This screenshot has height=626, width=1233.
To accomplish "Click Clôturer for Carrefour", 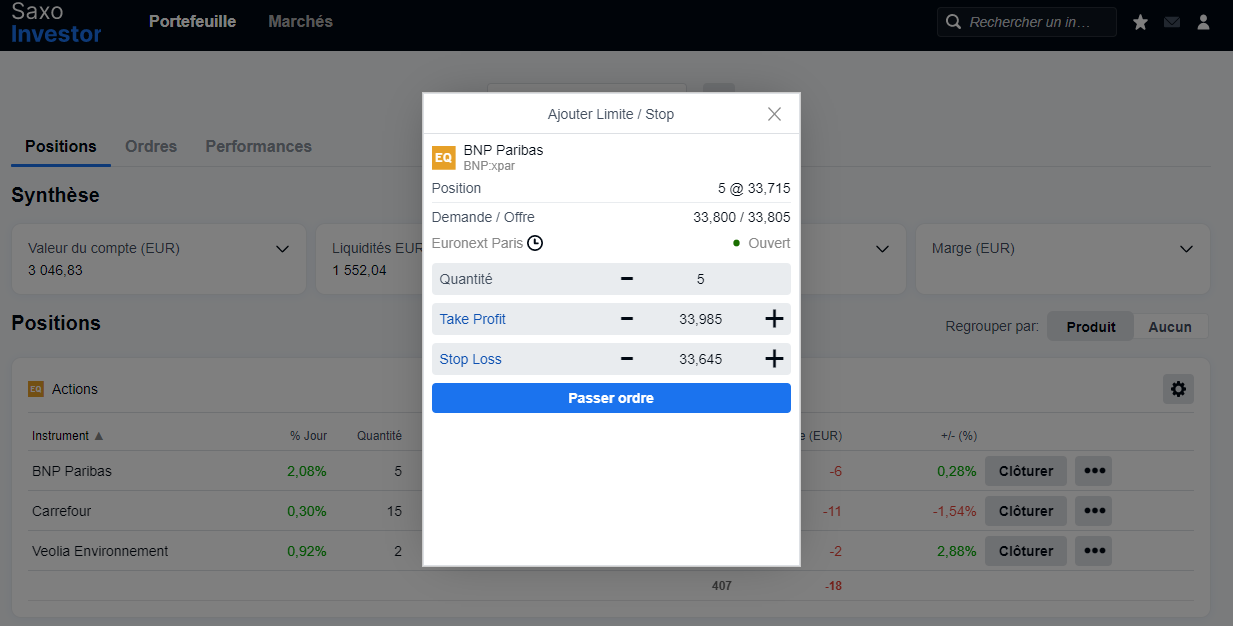I will coord(1026,511).
